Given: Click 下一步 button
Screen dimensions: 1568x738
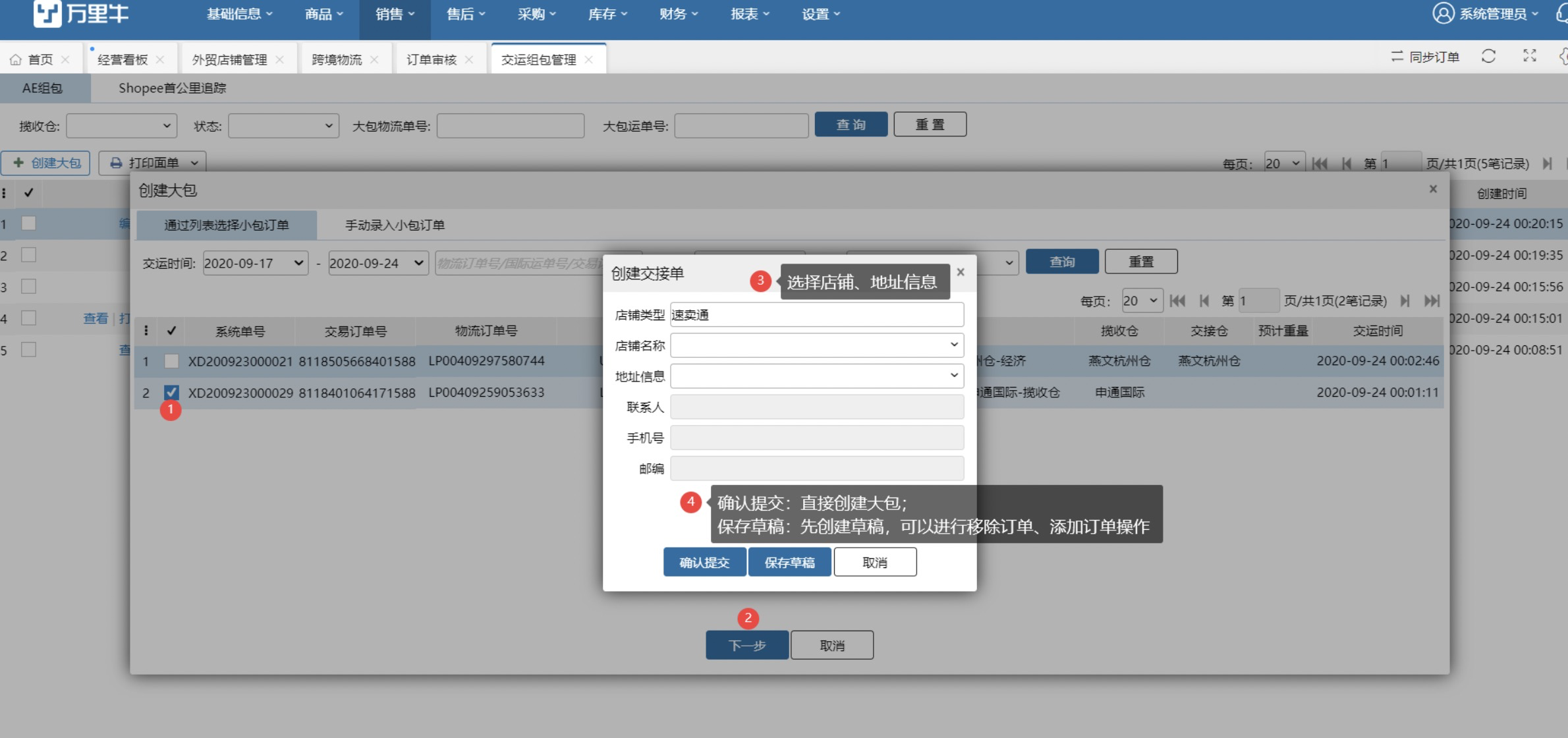Looking at the screenshot, I should point(747,645).
